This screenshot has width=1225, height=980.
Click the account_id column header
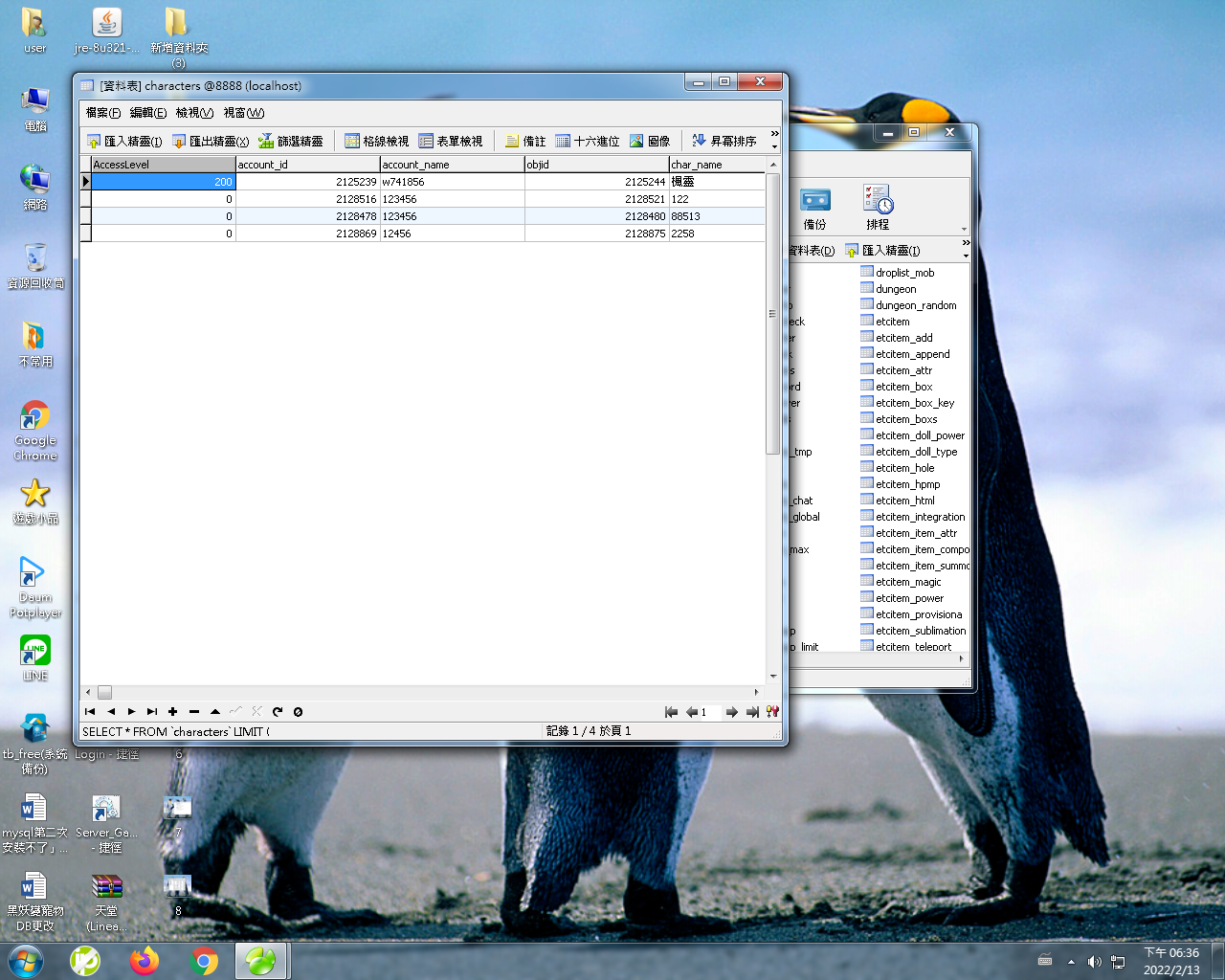coord(307,165)
